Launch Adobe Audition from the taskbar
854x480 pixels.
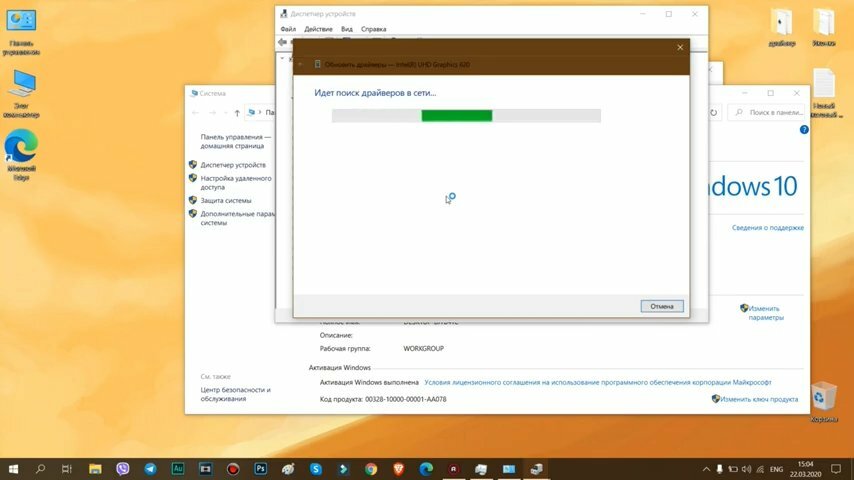(178, 469)
